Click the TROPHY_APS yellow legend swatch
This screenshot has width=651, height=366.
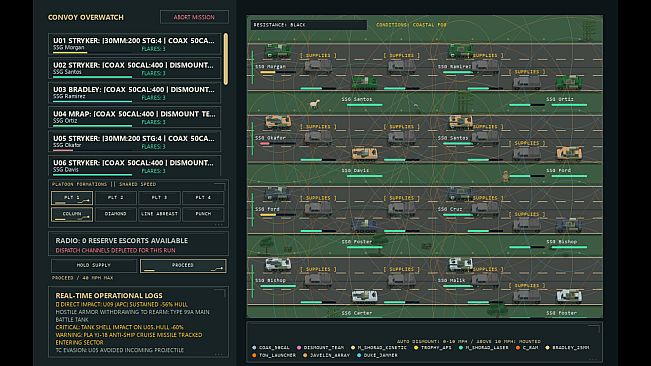[x=416, y=348]
